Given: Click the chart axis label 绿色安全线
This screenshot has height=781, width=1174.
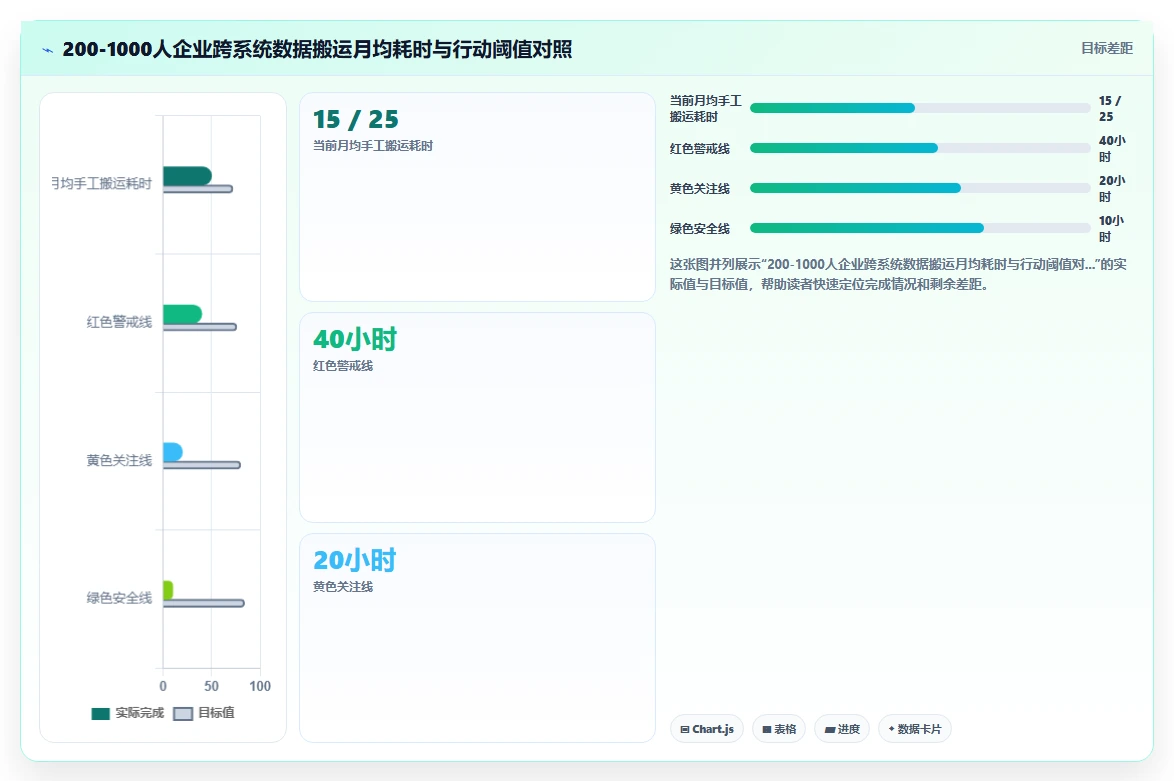Looking at the screenshot, I should (119, 598).
